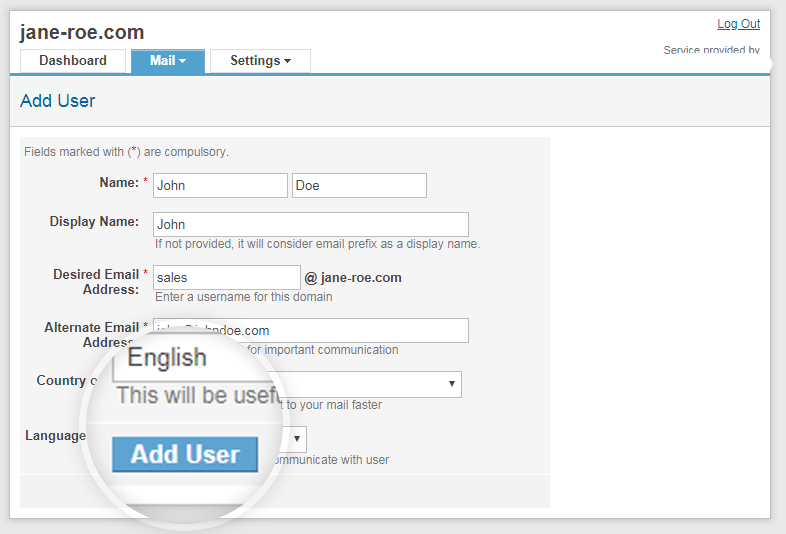Click the Desired Email field containing sales
Image resolution: width=786 pixels, height=534 pixels.
pyautogui.click(x=226, y=277)
